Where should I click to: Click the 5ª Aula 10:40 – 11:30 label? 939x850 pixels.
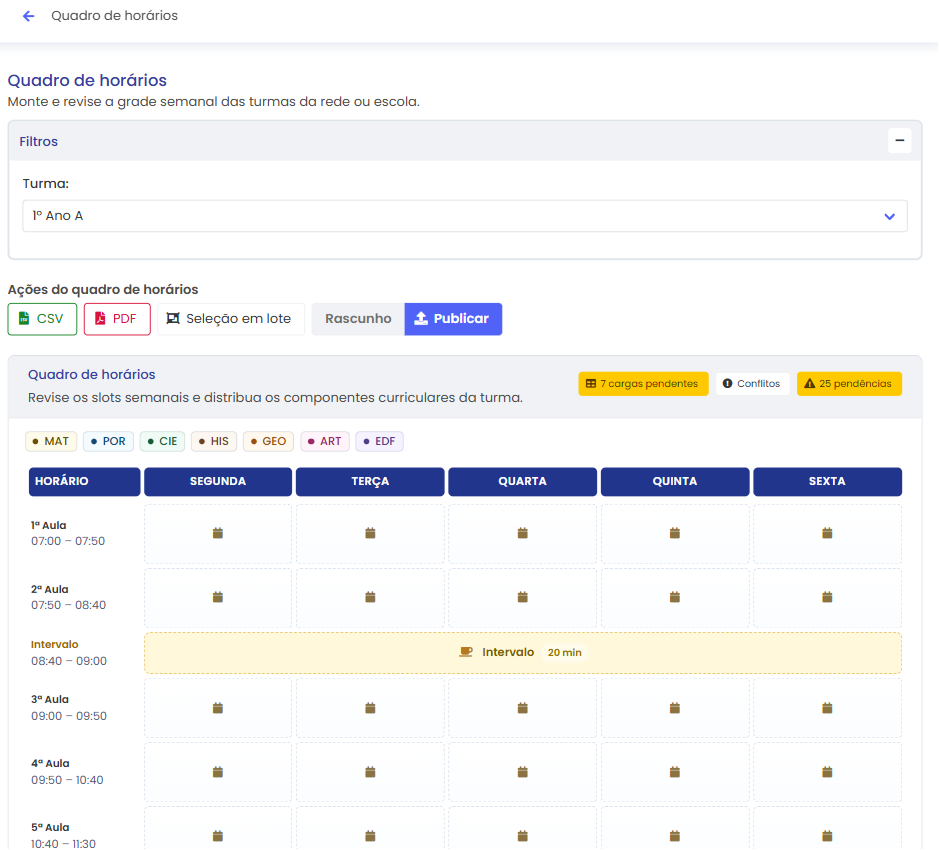tap(63, 836)
